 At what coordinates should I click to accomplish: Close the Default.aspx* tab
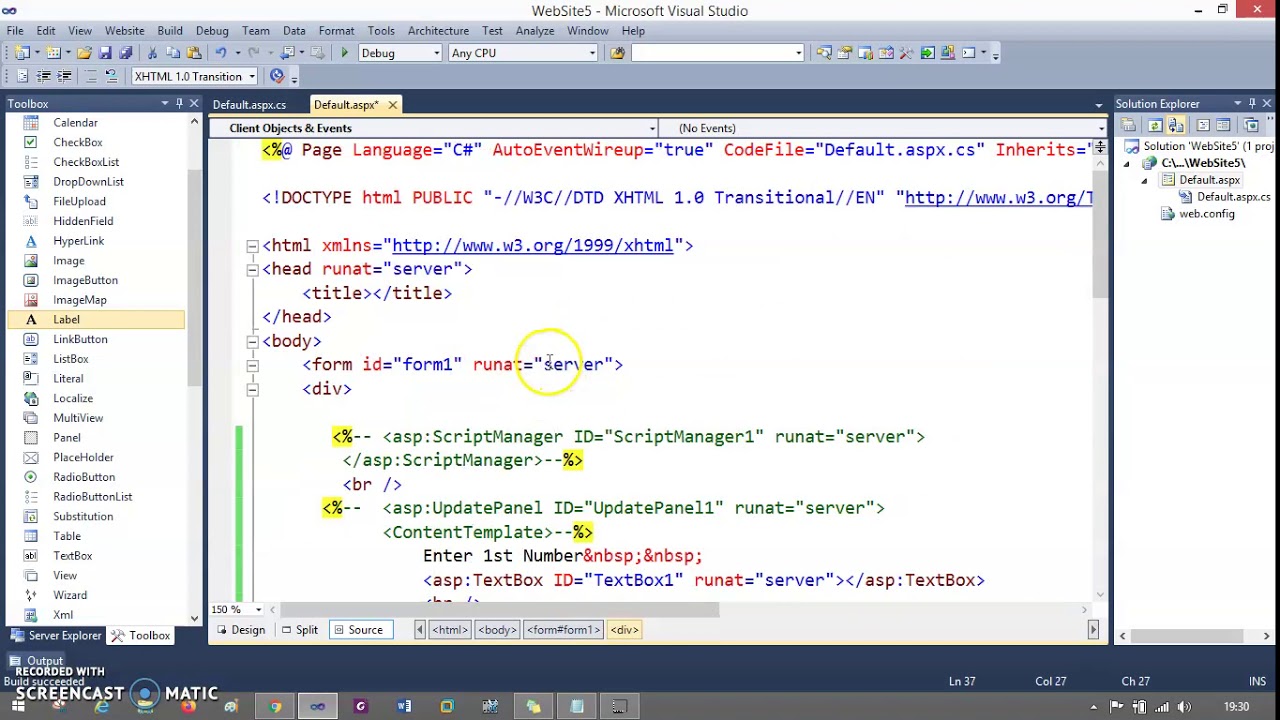tap(393, 104)
